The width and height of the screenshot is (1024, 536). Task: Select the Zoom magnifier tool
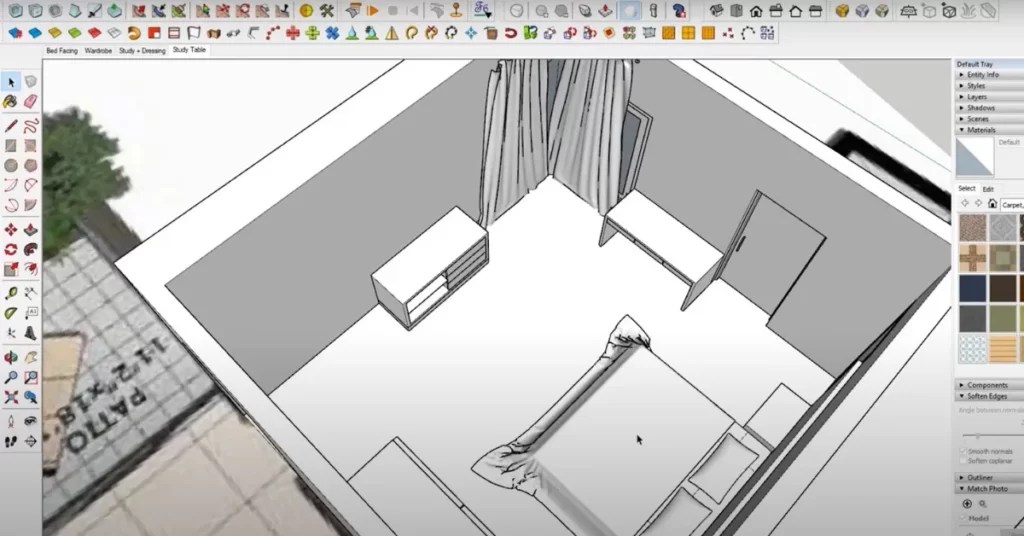coord(10,377)
